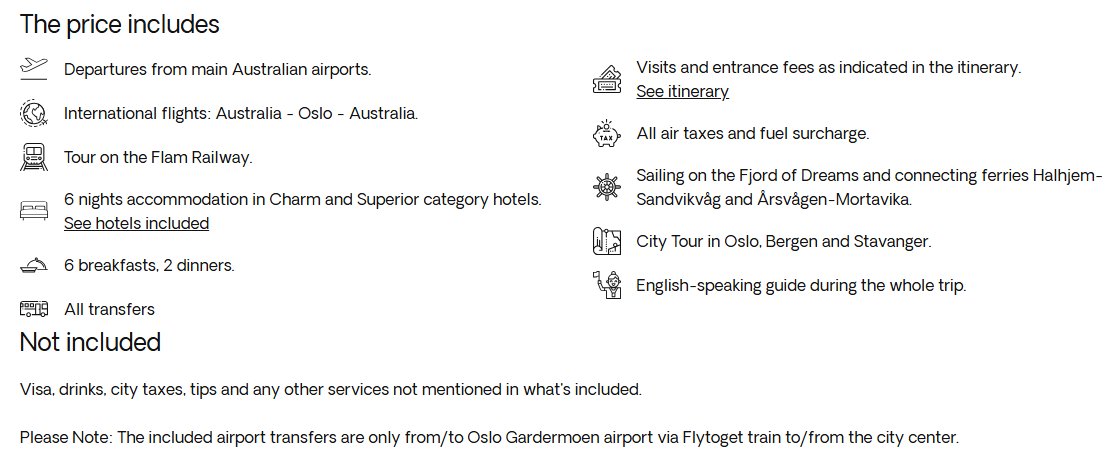Screen dimensions: 1113x450
Task: Click the ticket entrance fees icon
Action: 606,79
